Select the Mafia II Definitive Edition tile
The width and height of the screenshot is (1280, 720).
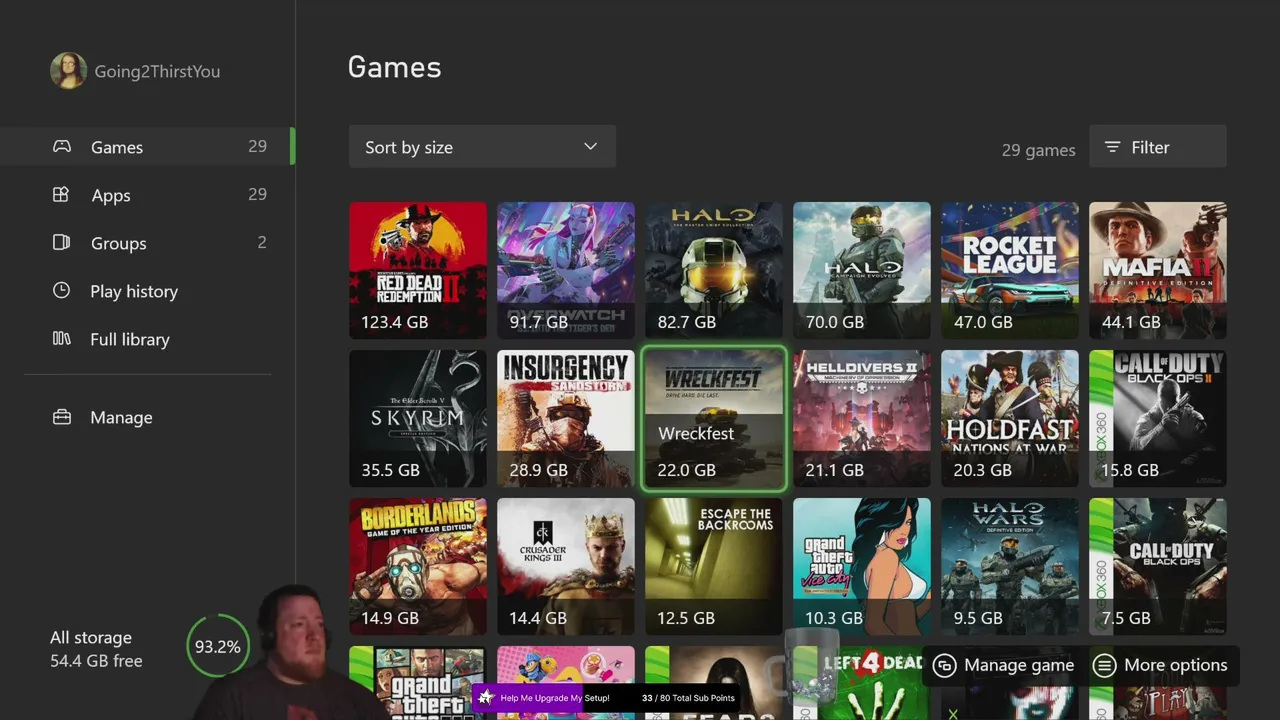point(1158,270)
